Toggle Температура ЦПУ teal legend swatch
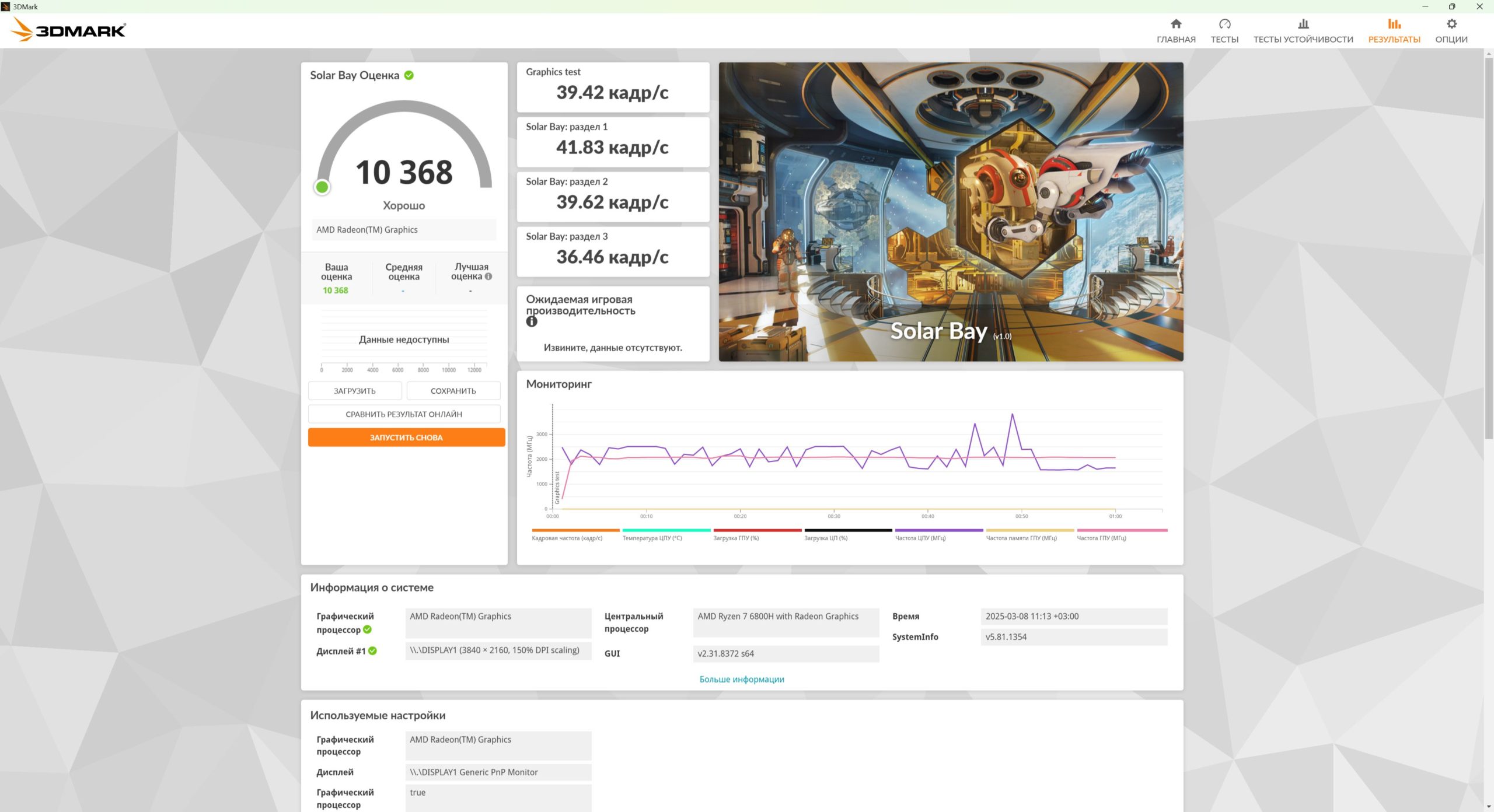The width and height of the screenshot is (1494, 812). click(x=666, y=530)
